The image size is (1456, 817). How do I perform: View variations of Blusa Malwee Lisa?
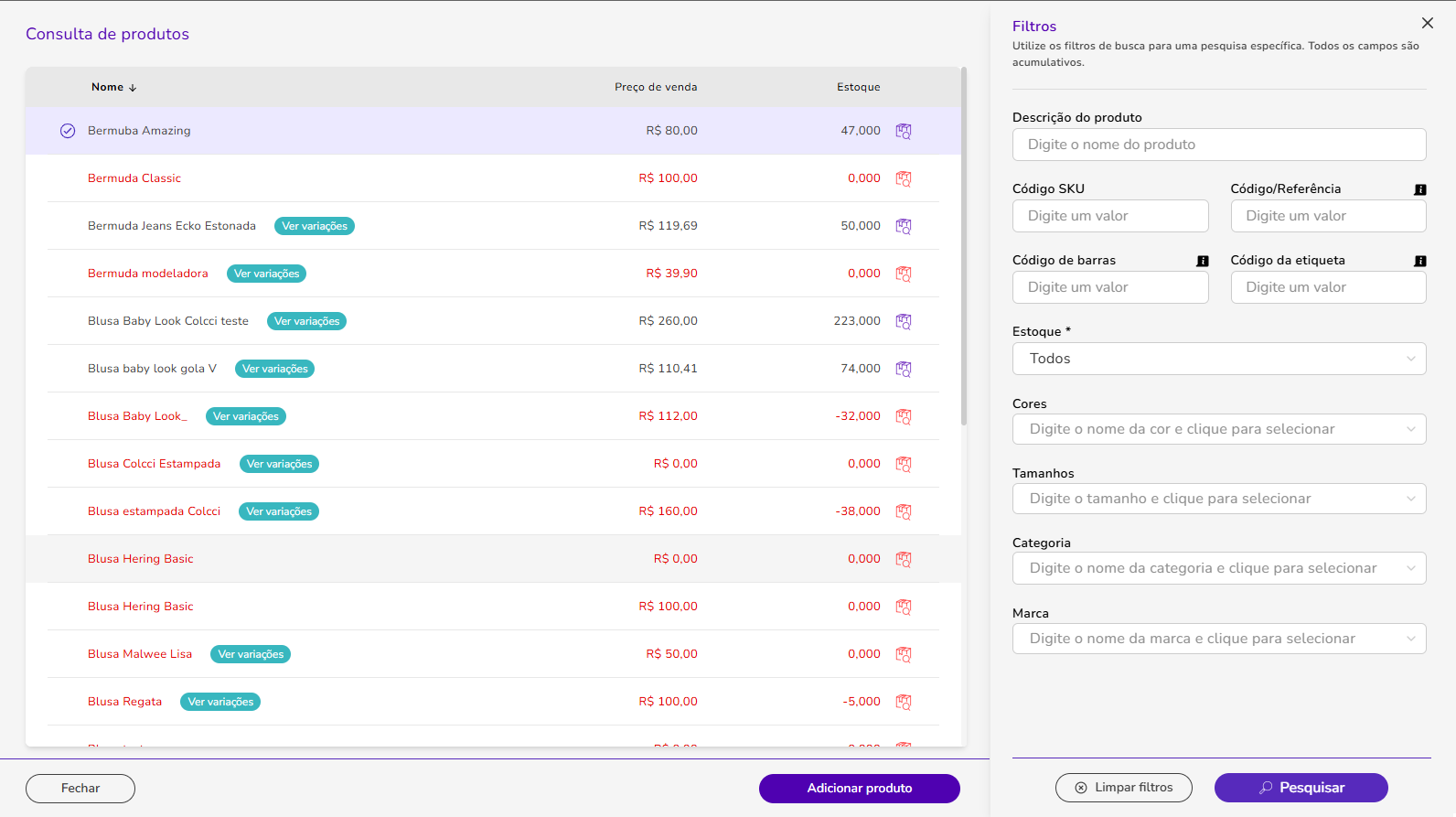tap(251, 654)
